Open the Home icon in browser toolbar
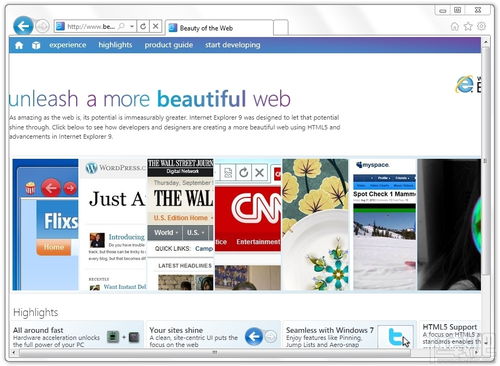Screen dimensions: 500x366 click(454, 26)
